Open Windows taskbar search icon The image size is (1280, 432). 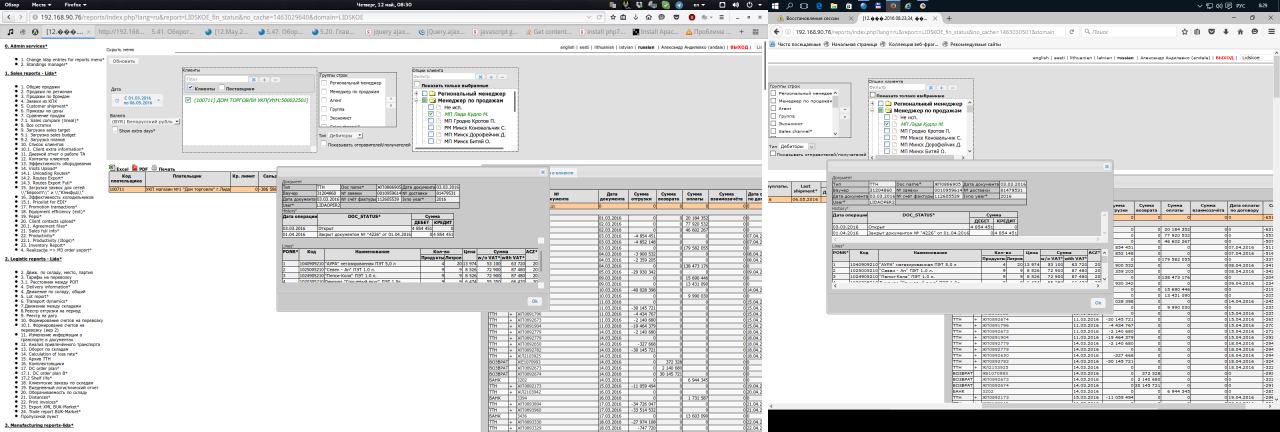click(790, 6)
